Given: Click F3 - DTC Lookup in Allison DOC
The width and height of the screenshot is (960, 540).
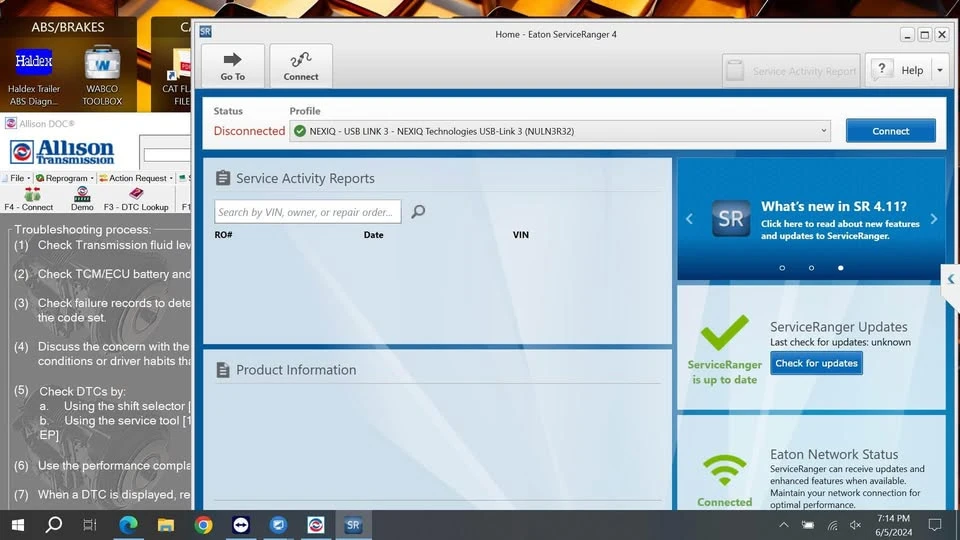Looking at the screenshot, I should (x=136, y=200).
